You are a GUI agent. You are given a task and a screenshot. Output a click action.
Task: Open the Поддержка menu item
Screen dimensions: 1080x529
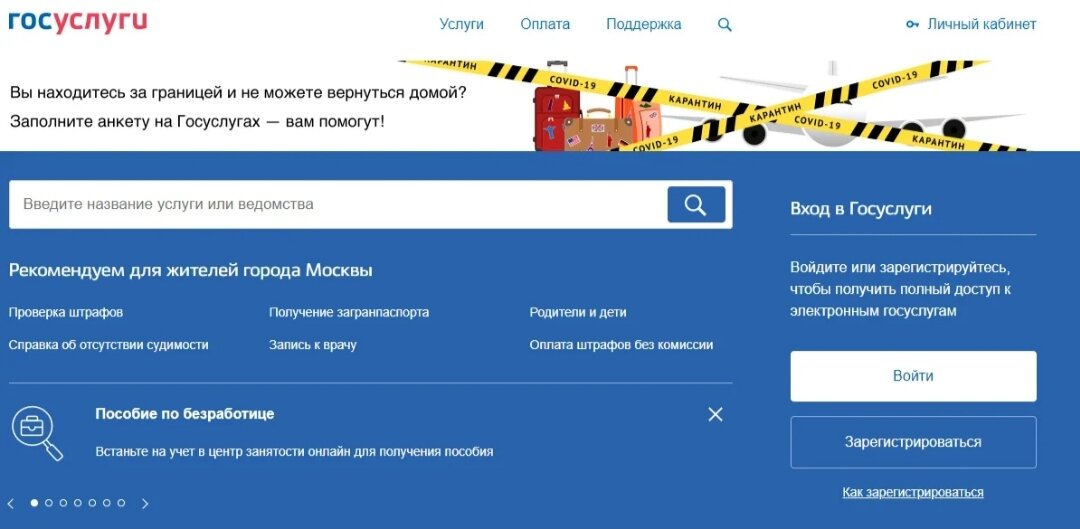click(643, 24)
